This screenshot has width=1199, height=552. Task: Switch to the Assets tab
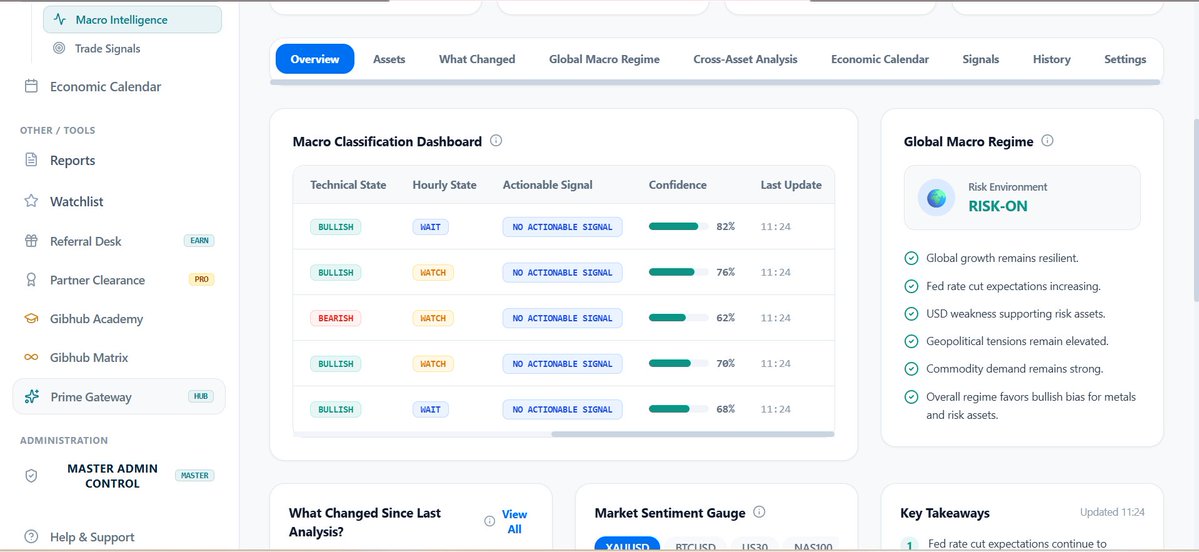point(389,59)
